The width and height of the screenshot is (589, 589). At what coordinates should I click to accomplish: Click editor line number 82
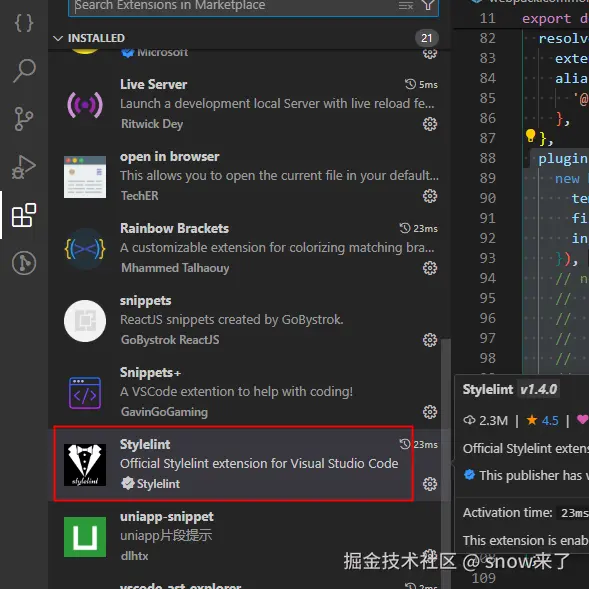click(488, 38)
